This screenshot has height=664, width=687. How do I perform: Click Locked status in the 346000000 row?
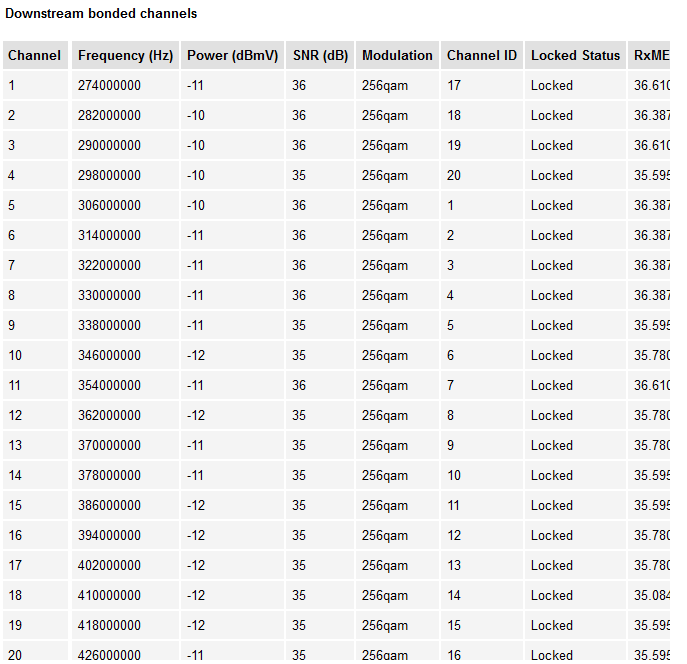tap(552, 356)
